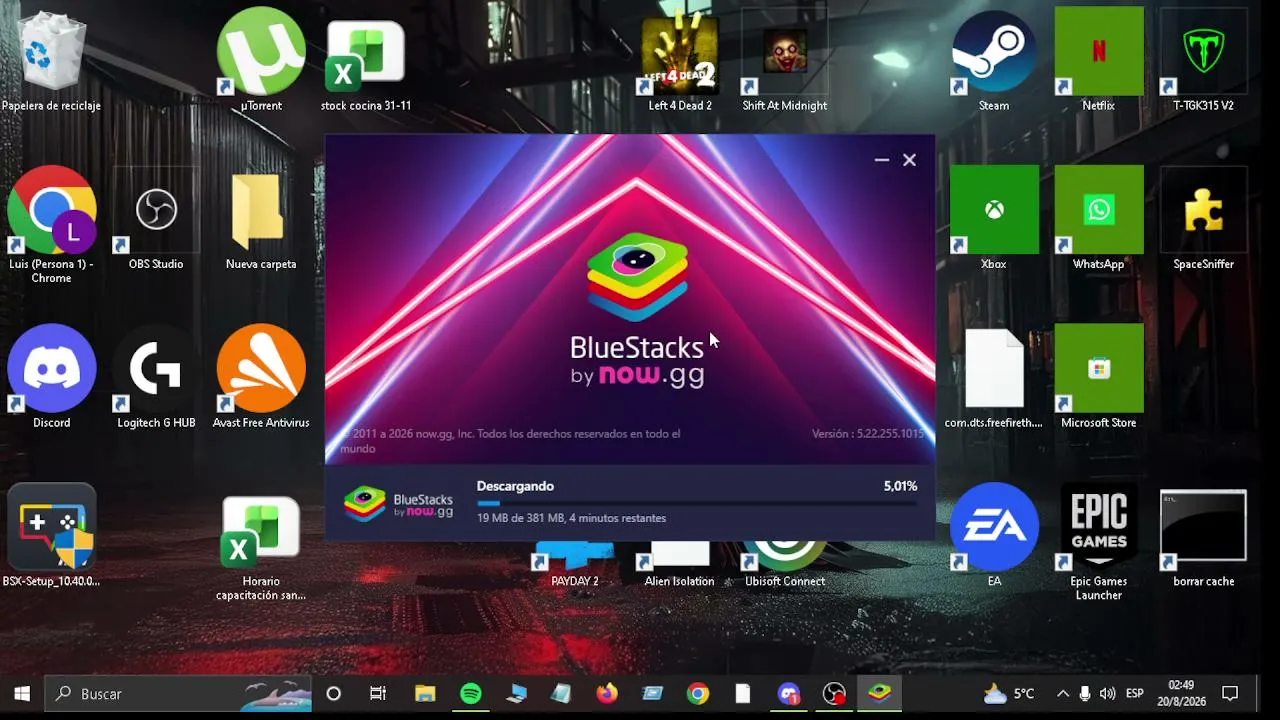Open the 5°C weather widget

click(x=1010, y=693)
